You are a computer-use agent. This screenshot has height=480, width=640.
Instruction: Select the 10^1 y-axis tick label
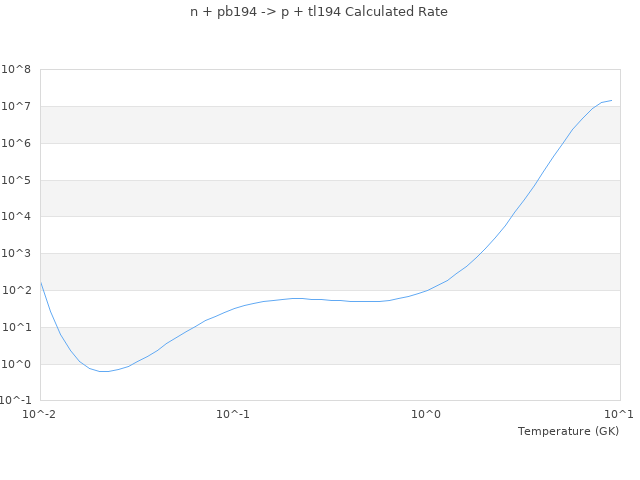(x=16, y=328)
